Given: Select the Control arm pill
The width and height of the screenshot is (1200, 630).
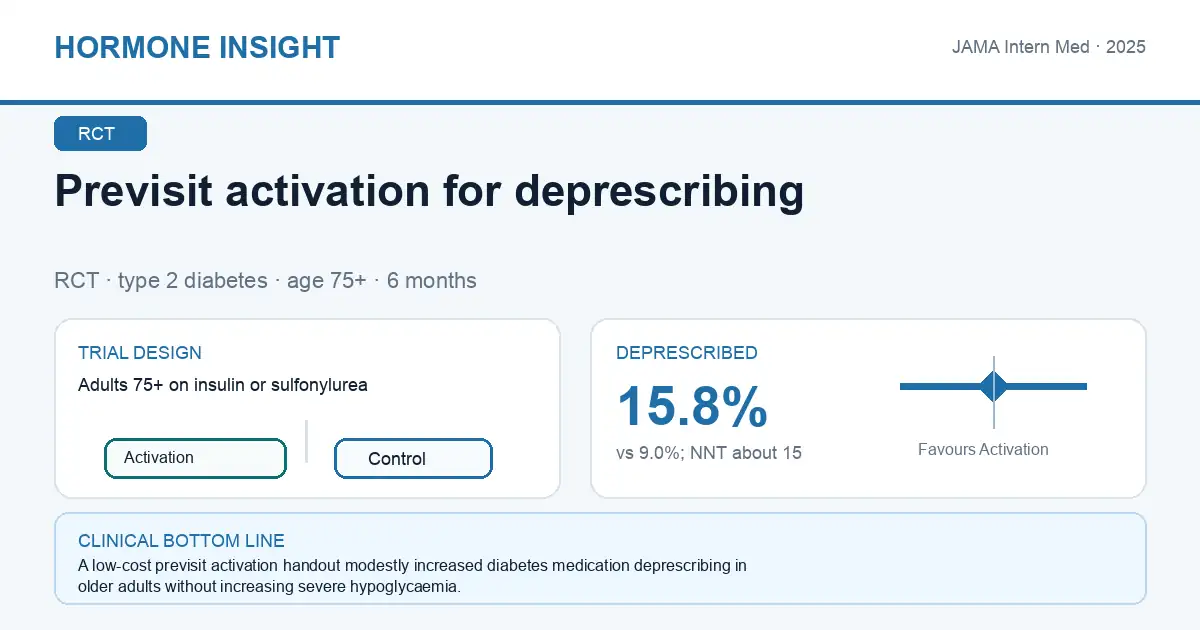Looking at the screenshot, I should tap(413, 459).
